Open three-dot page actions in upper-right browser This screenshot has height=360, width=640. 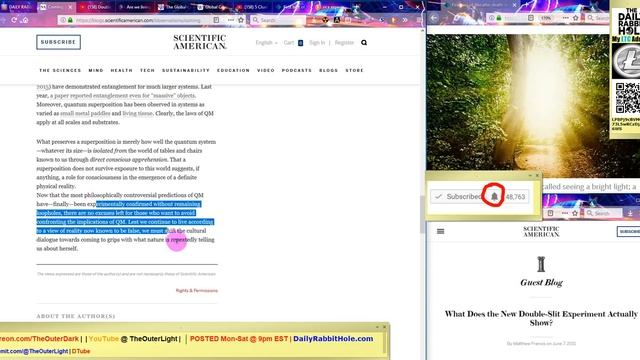(x=565, y=18)
